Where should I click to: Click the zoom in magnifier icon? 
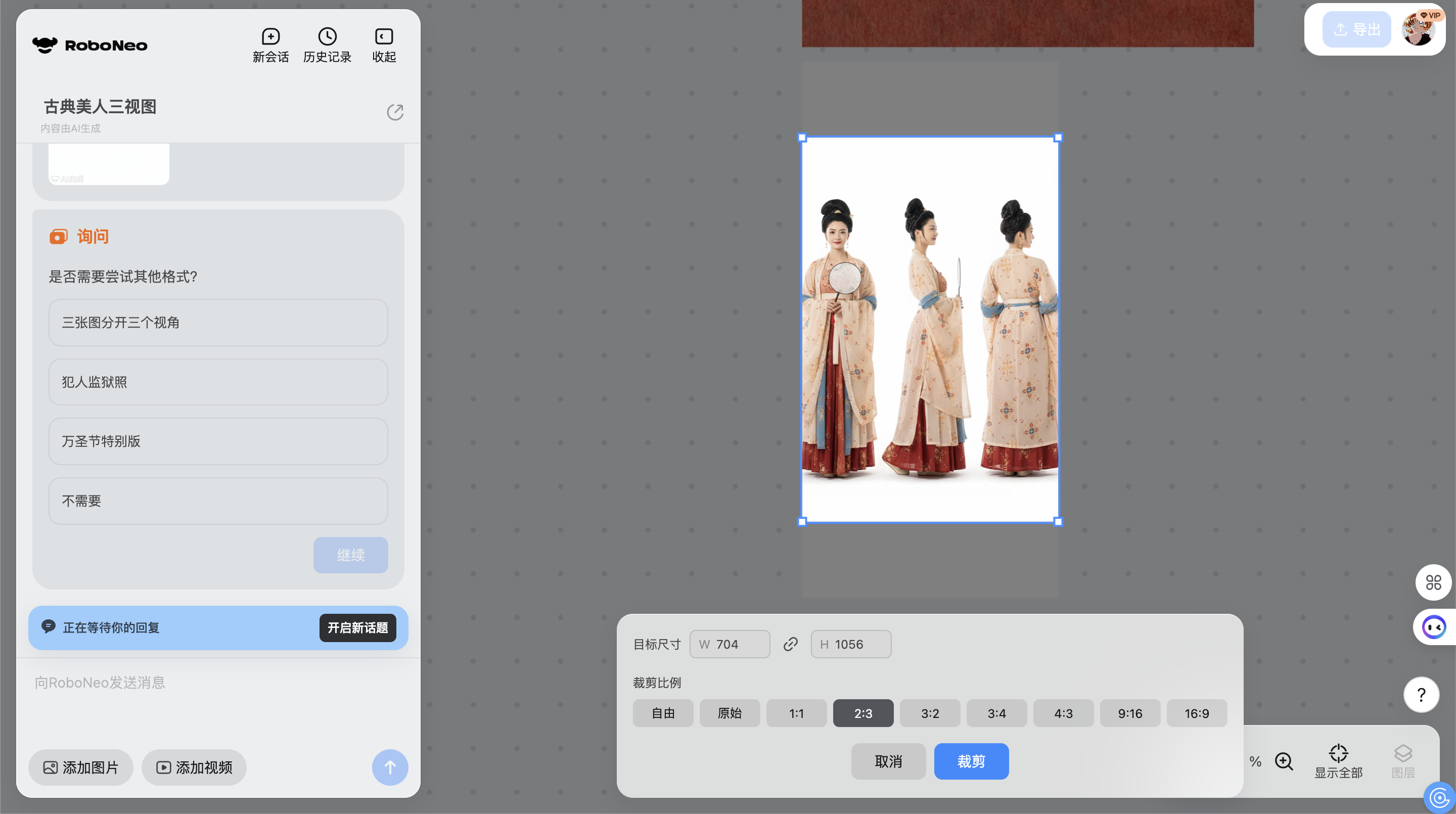(1284, 761)
